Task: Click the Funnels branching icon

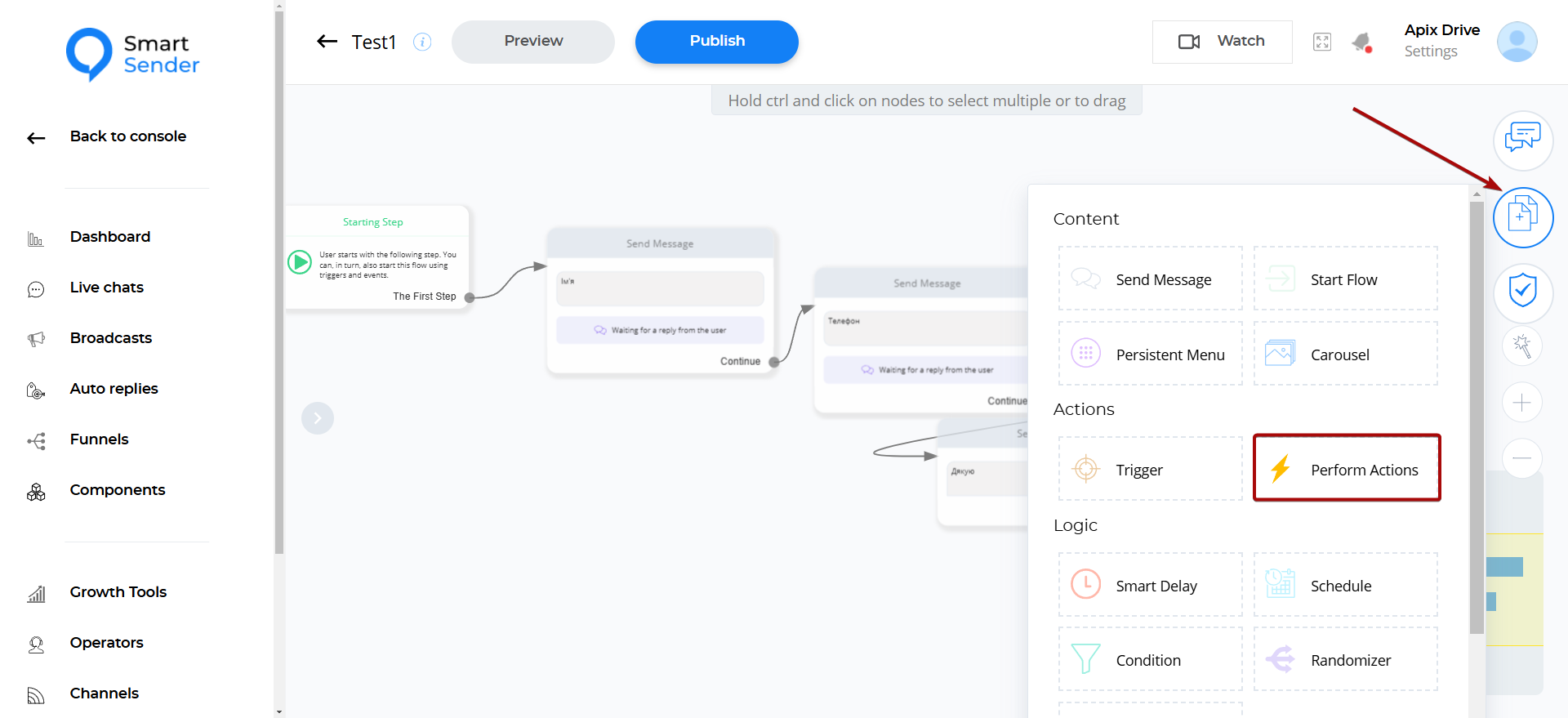Action: (36, 442)
